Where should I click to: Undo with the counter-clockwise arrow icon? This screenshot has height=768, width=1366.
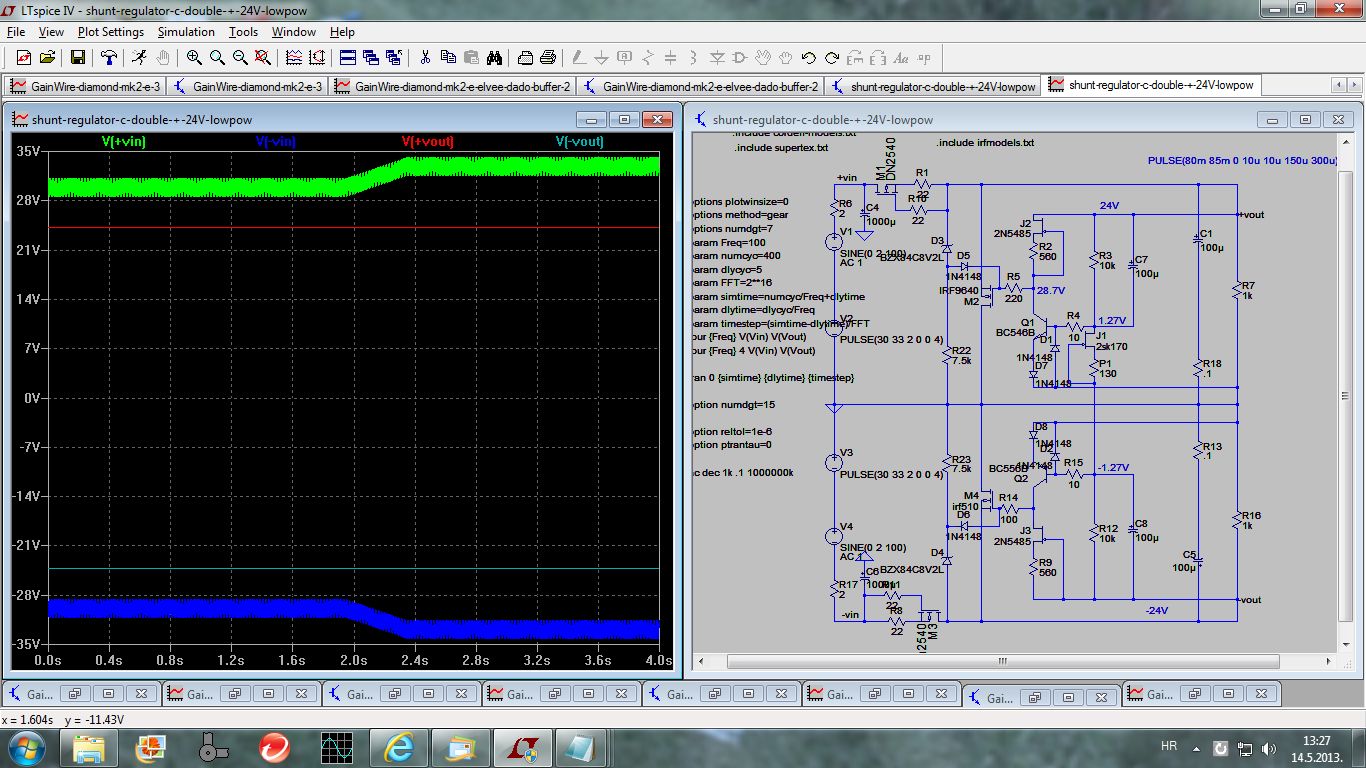[x=809, y=58]
